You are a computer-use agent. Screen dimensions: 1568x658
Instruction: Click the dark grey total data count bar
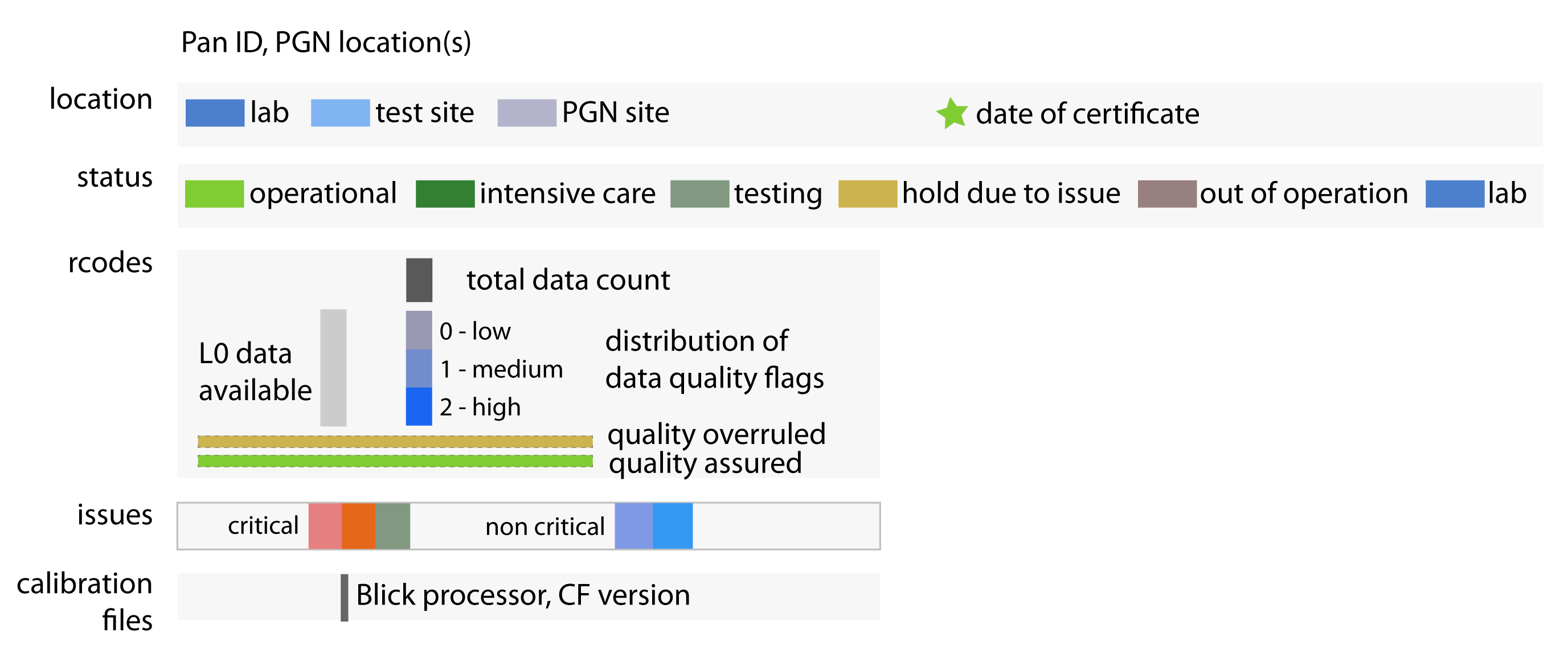click(x=419, y=281)
